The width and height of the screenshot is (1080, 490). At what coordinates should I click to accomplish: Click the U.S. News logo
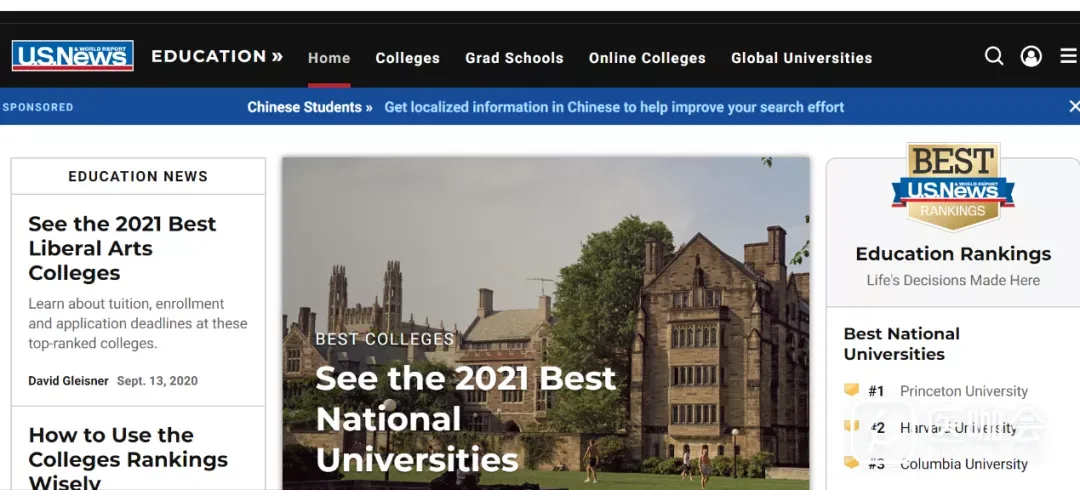[72, 56]
